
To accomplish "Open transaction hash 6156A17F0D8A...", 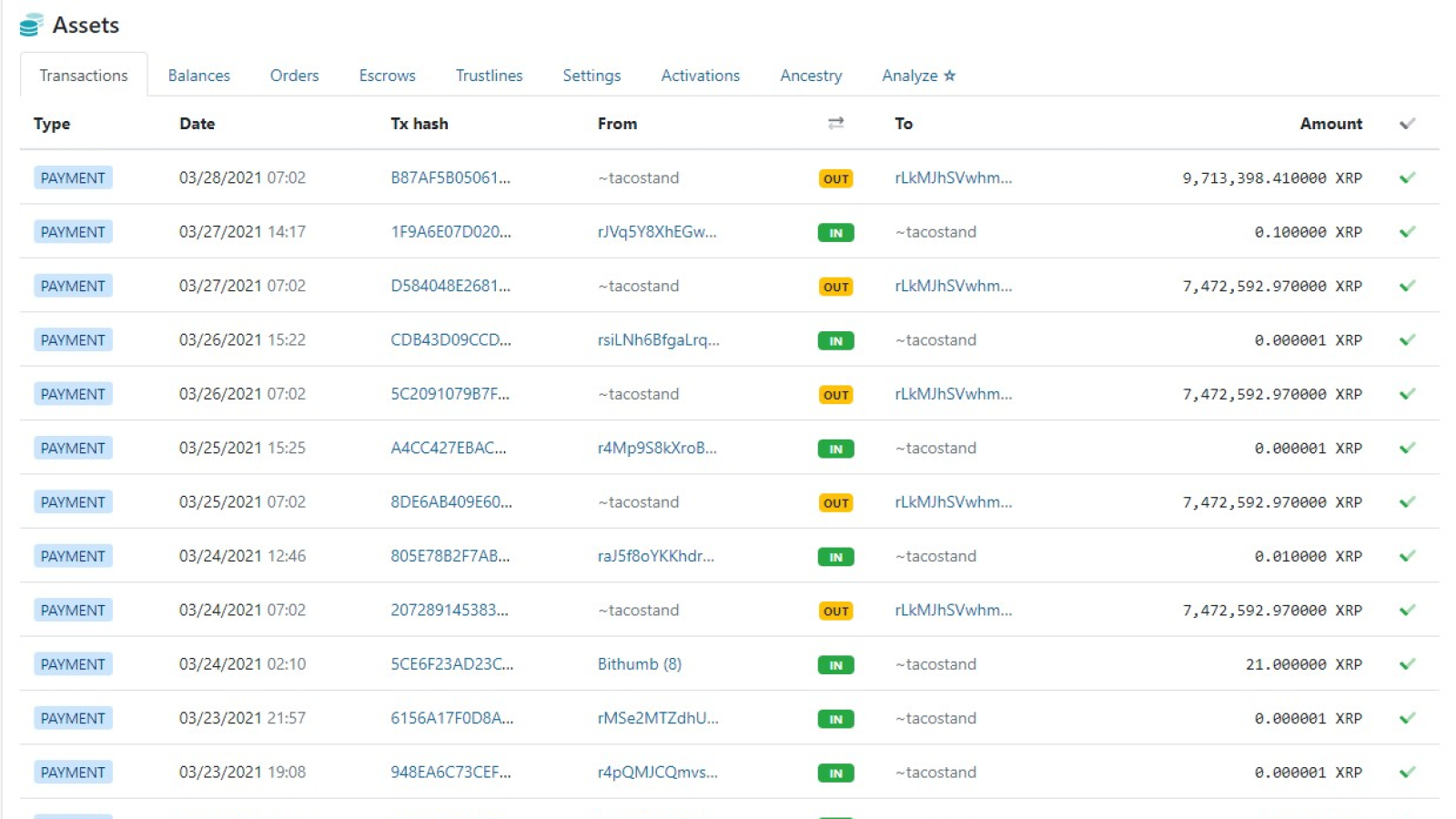I will coord(451,718).
